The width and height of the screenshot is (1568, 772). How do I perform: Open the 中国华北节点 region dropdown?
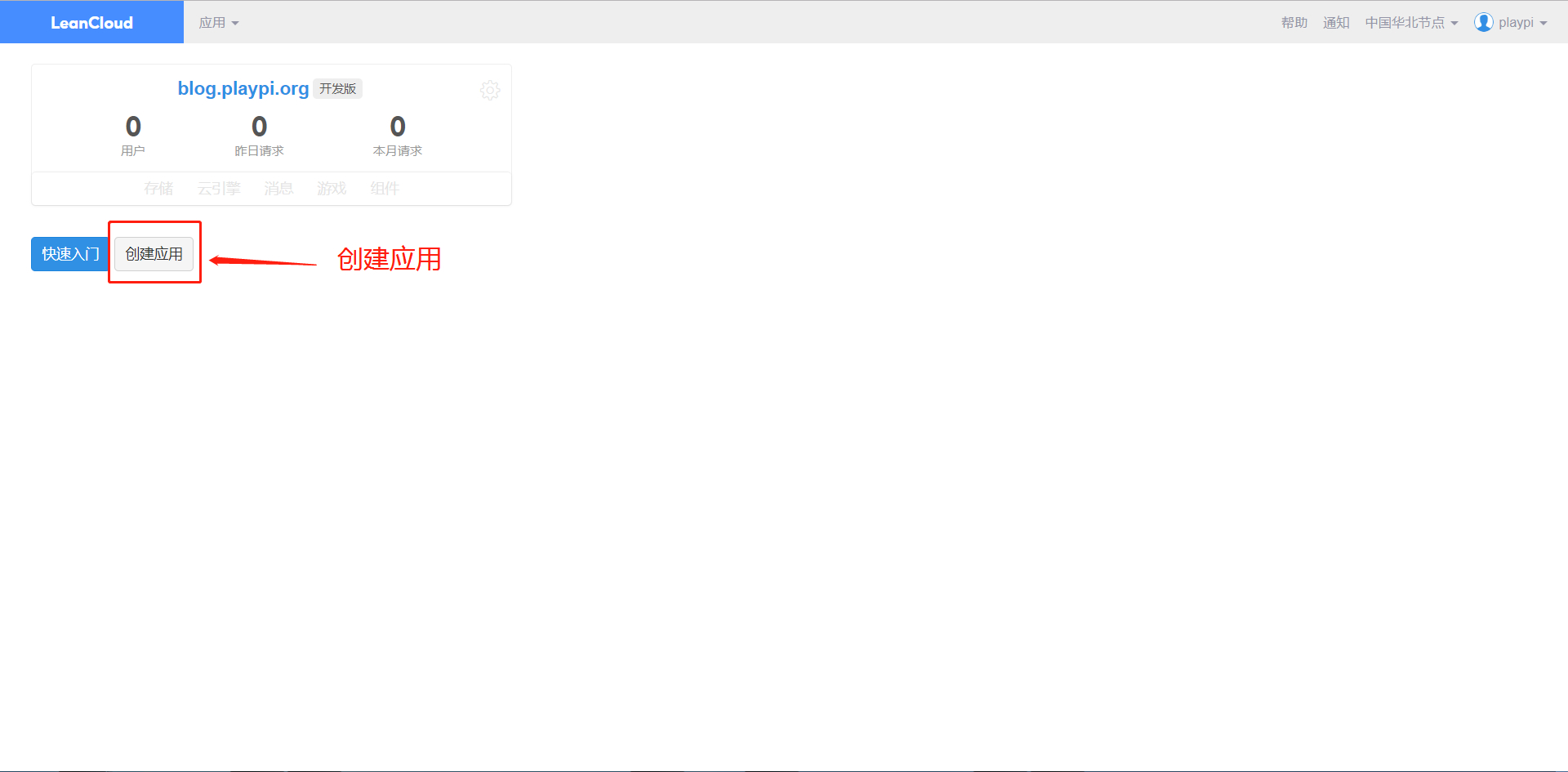click(x=1411, y=23)
